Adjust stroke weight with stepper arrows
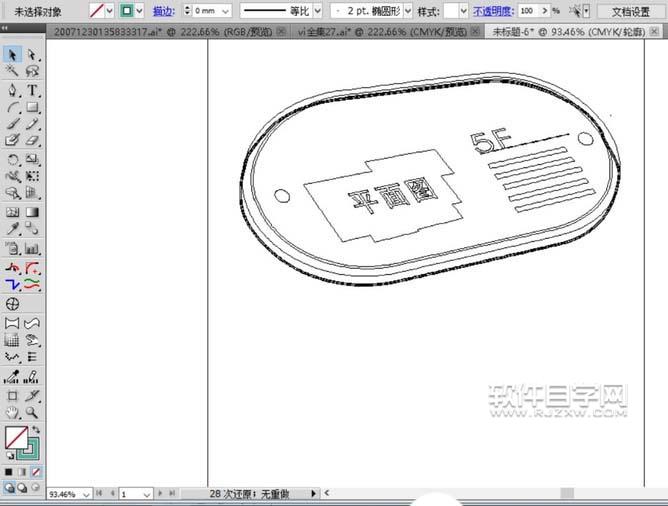The height and width of the screenshot is (506, 668). coord(187,11)
